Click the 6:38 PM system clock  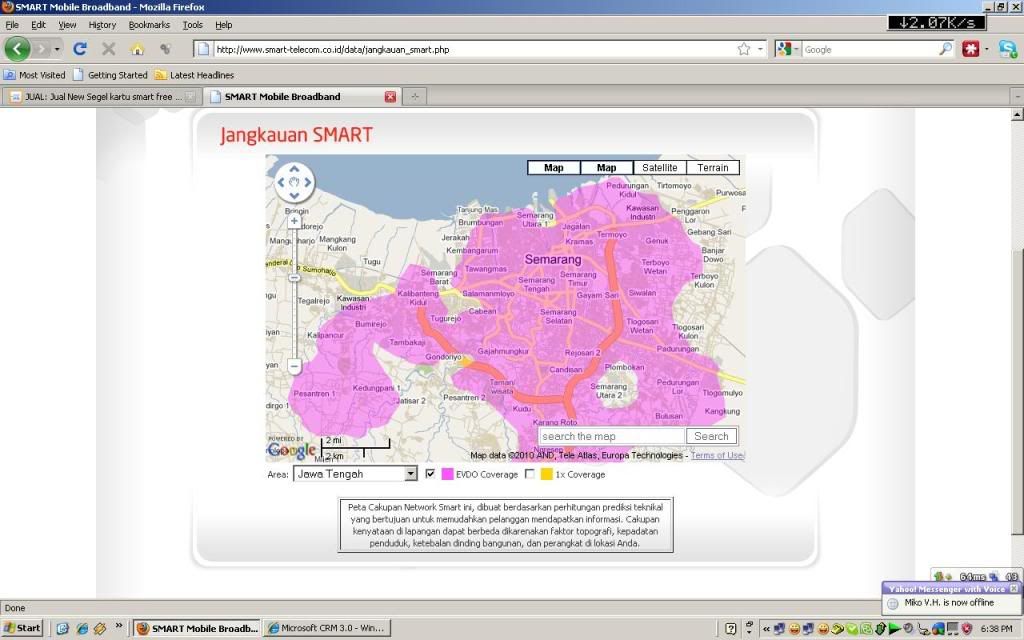997,628
